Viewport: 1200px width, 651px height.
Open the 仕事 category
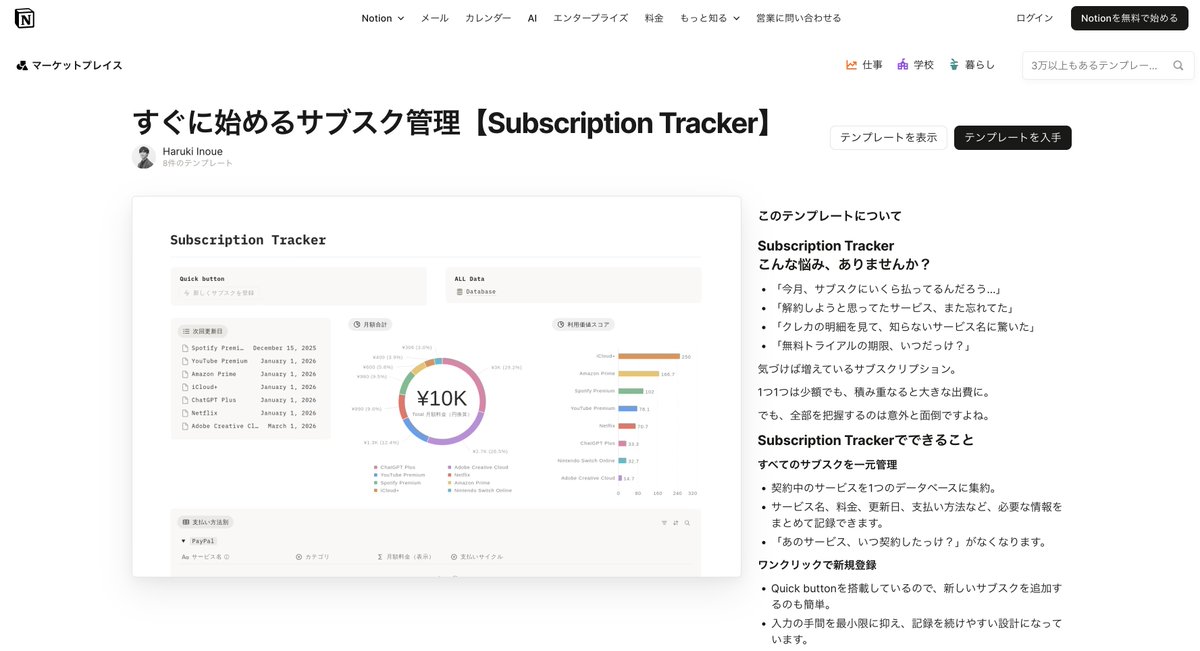coord(864,65)
